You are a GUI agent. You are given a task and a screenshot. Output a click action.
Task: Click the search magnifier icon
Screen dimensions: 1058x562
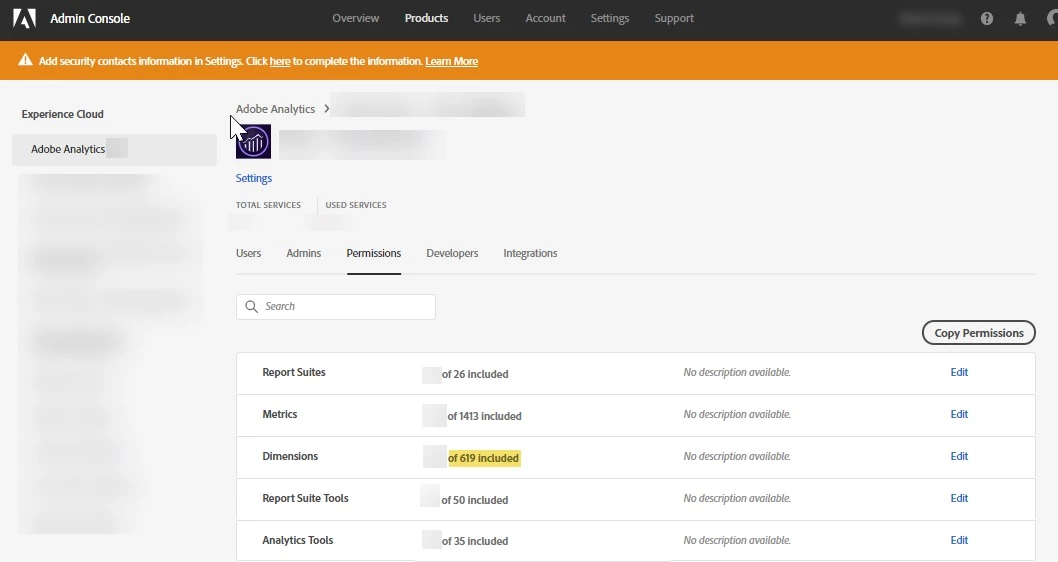252,306
